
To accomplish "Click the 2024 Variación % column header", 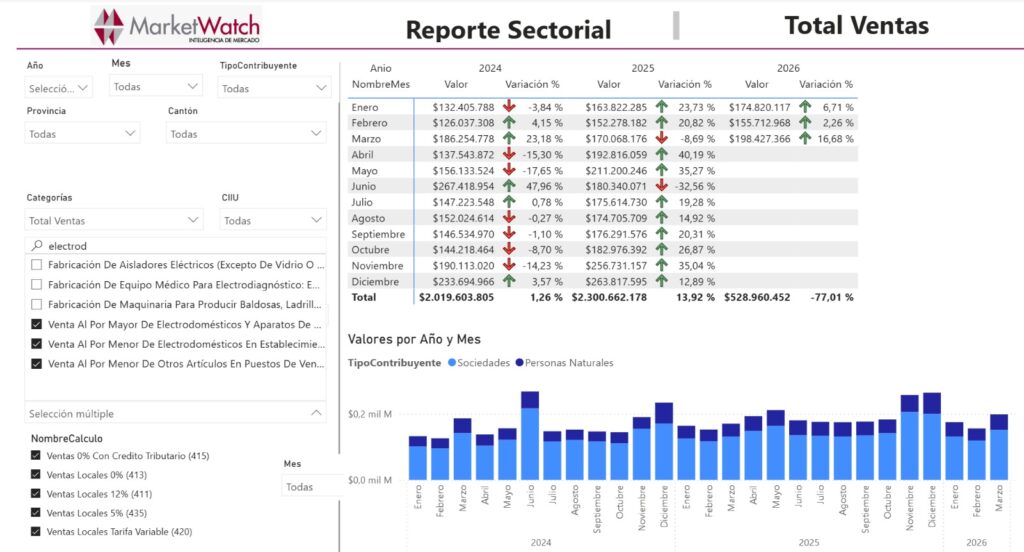I will 532,84.
